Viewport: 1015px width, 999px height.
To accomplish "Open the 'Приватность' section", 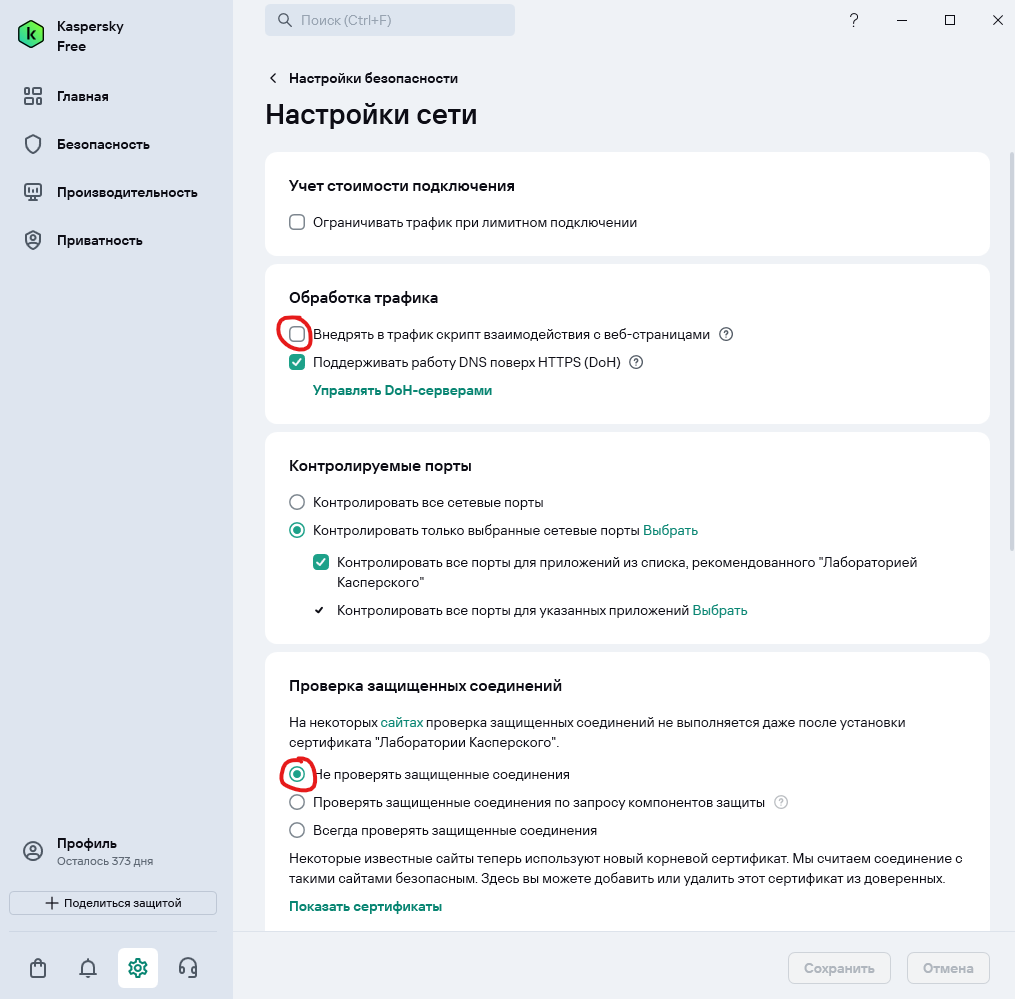I will tap(99, 241).
